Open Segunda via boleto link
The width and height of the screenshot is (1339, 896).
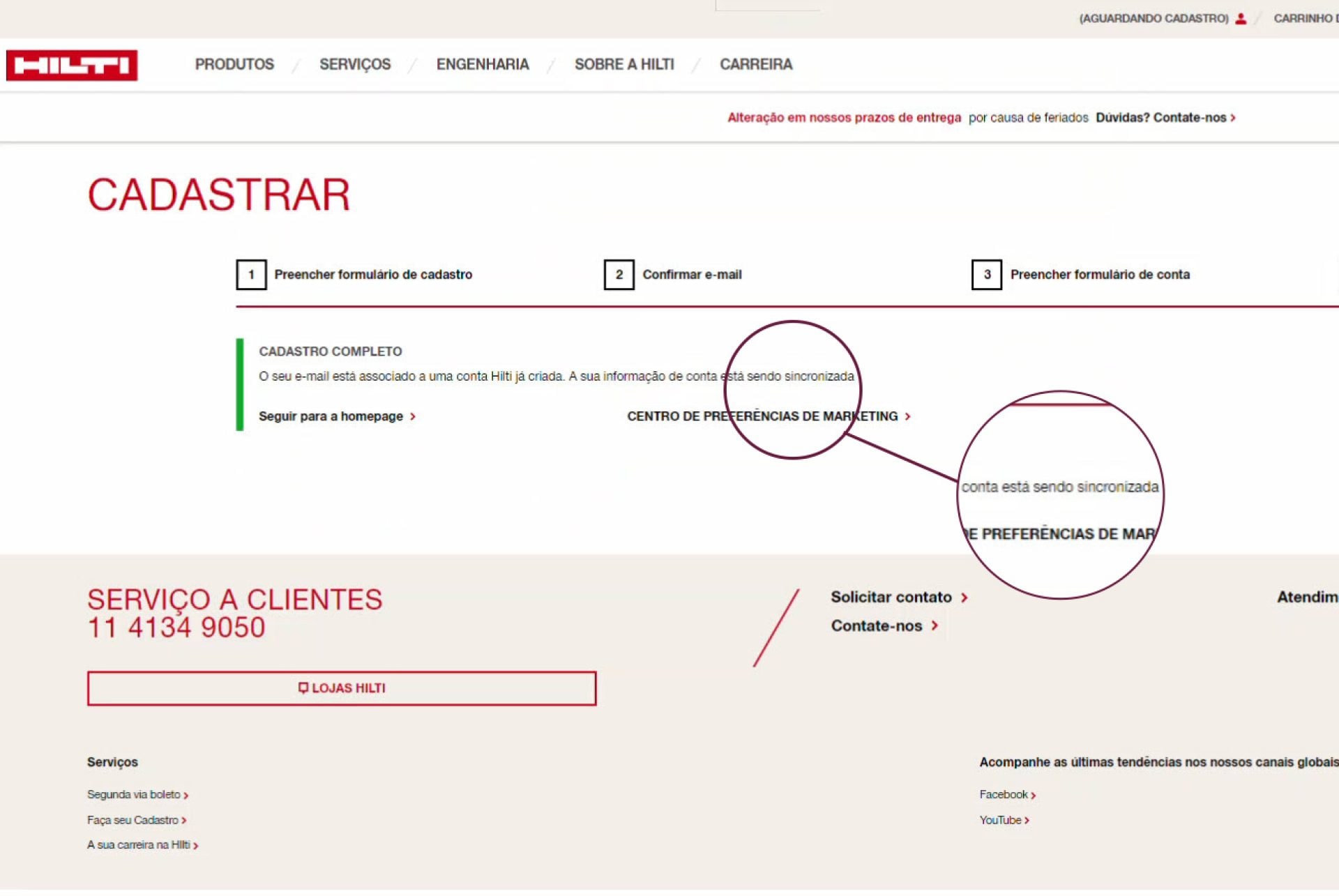pyautogui.click(x=137, y=795)
